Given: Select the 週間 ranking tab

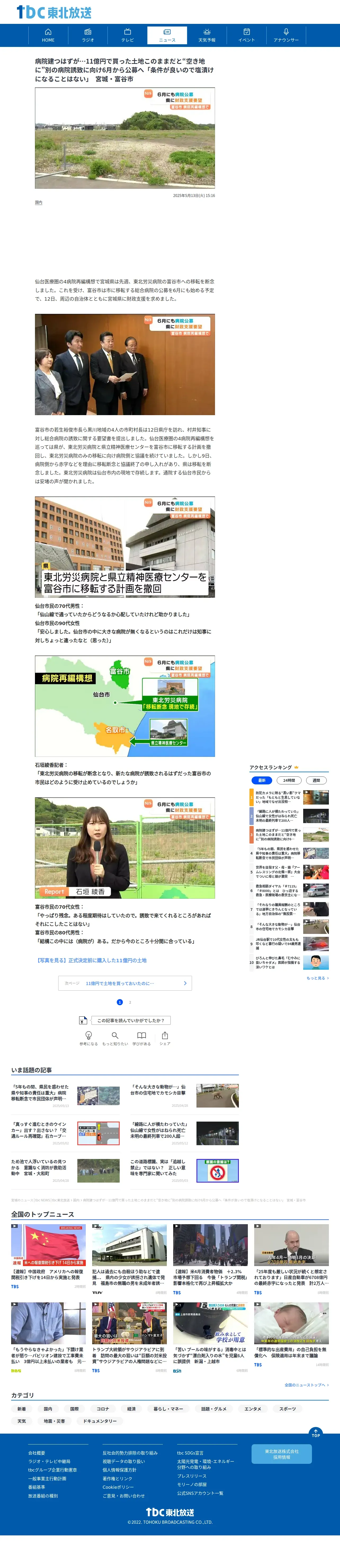Looking at the screenshot, I should pos(316,780).
